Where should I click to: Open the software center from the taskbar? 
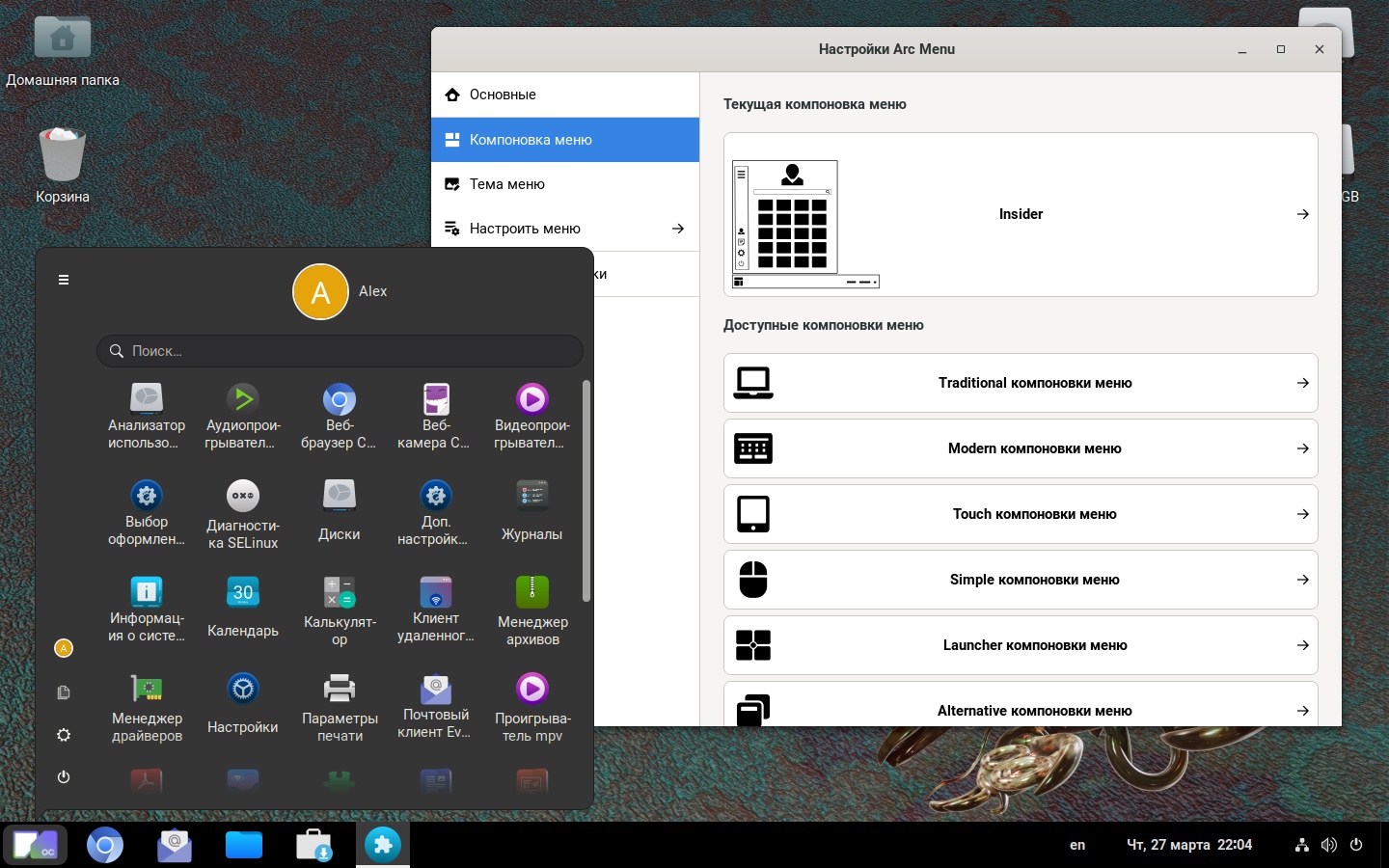coord(313,846)
